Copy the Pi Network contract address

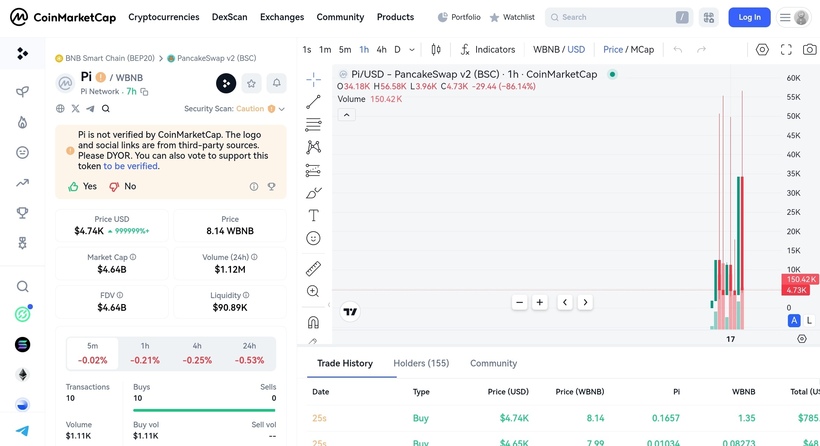pyautogui.click(x=144, y=92)
